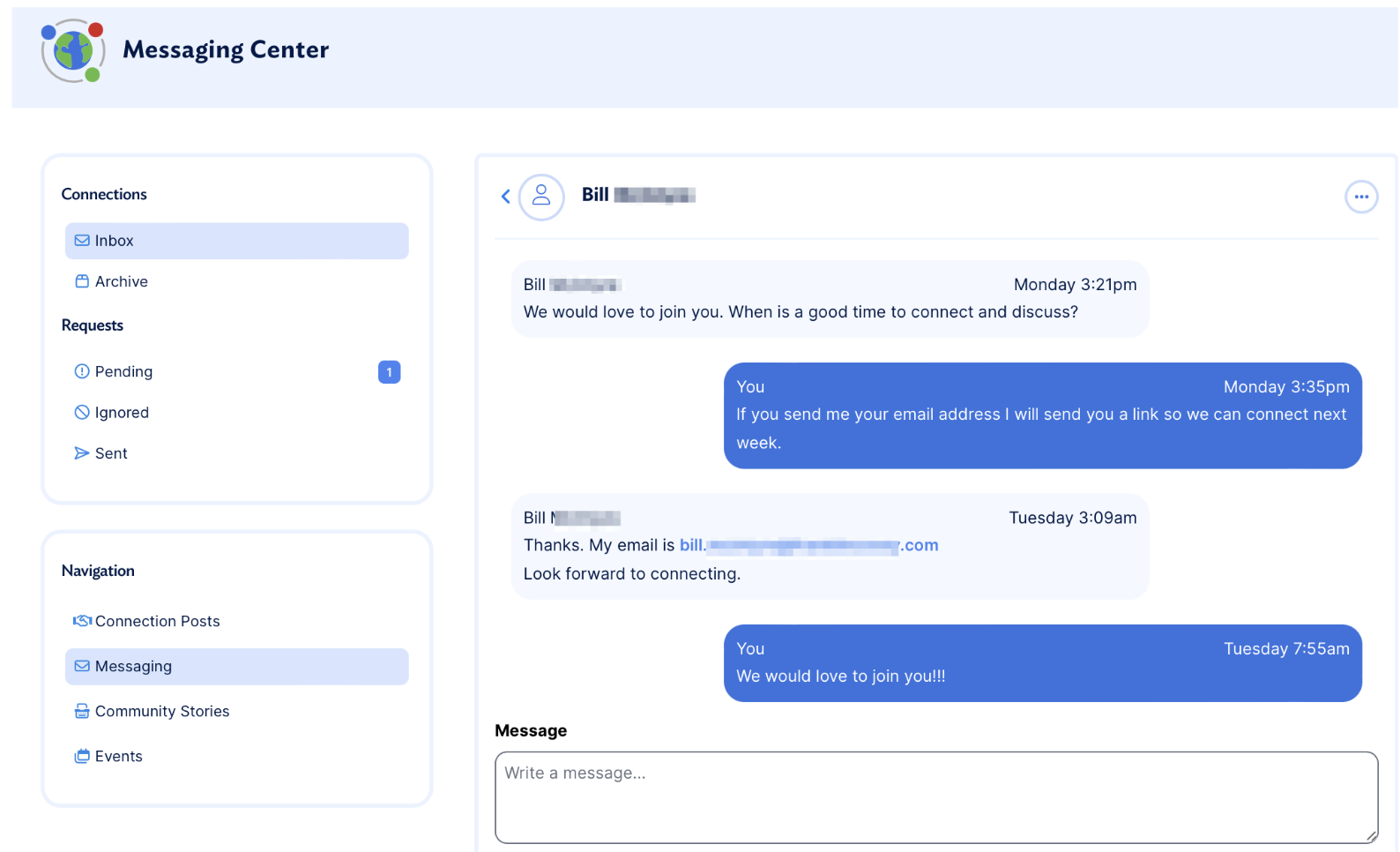Click the Sent paper plane icon

tap(82, 453)
